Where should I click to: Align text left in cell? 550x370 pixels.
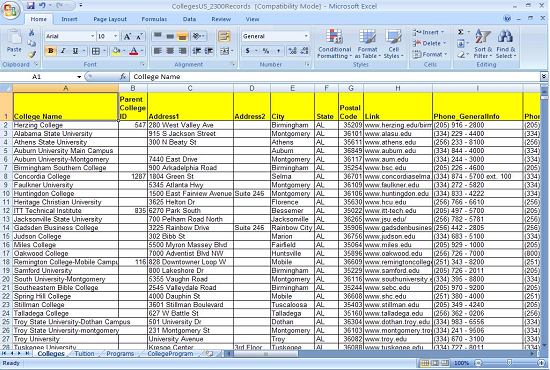coord(157,51)
